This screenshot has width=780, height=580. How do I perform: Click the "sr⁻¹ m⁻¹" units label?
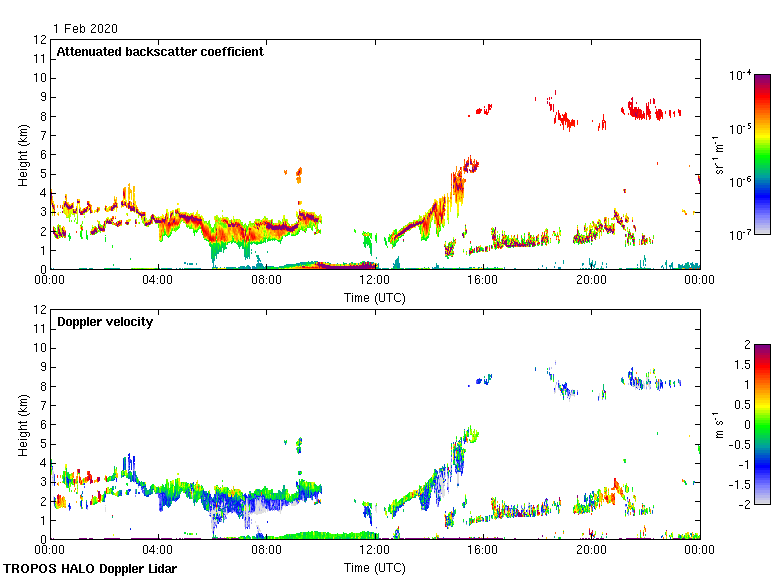(x=718, y=155)
